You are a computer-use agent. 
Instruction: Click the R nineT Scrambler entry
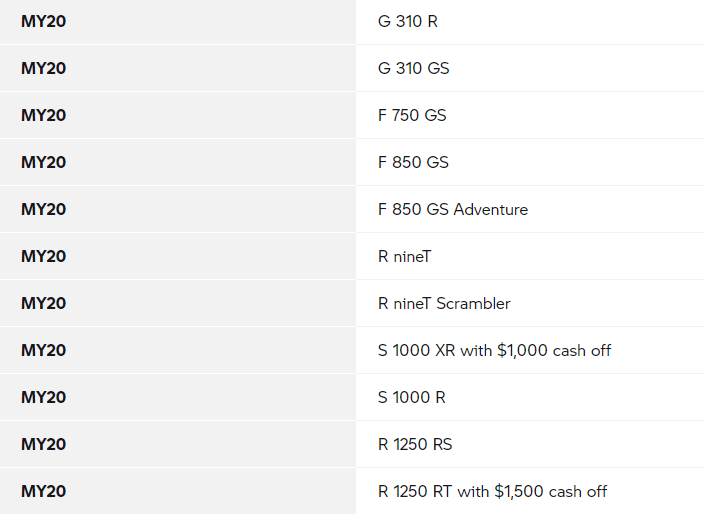tap(444, 304)
